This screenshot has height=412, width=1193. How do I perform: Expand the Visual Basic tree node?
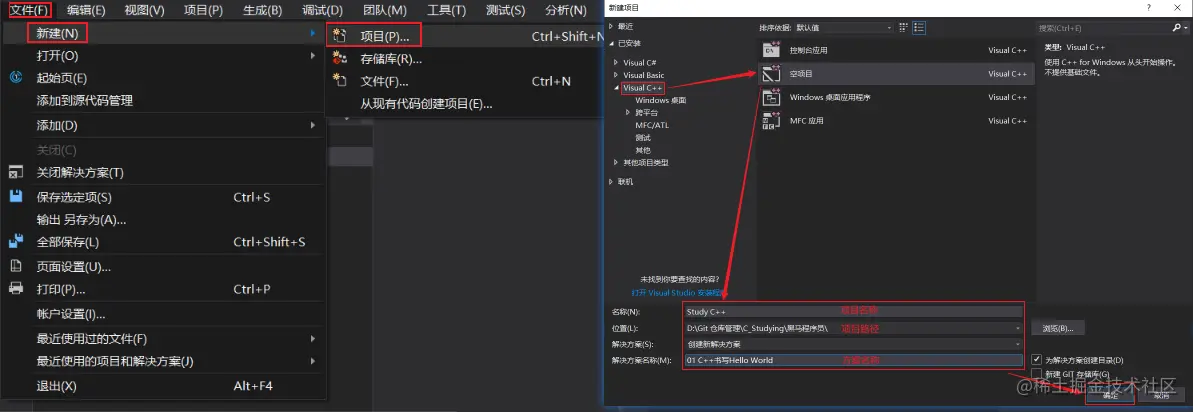click(616, 75)
